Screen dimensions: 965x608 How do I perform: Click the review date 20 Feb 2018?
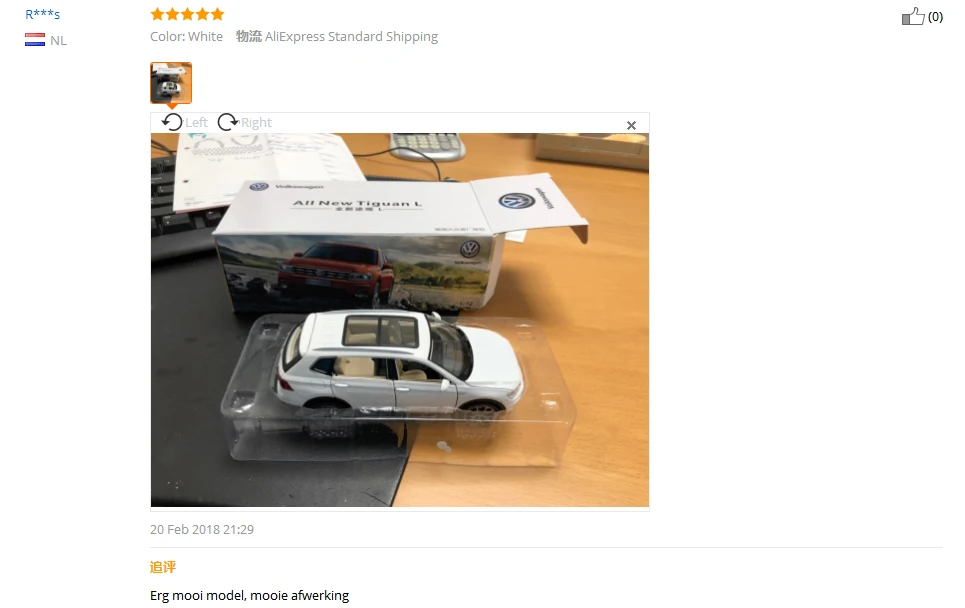tap(202, 529)
